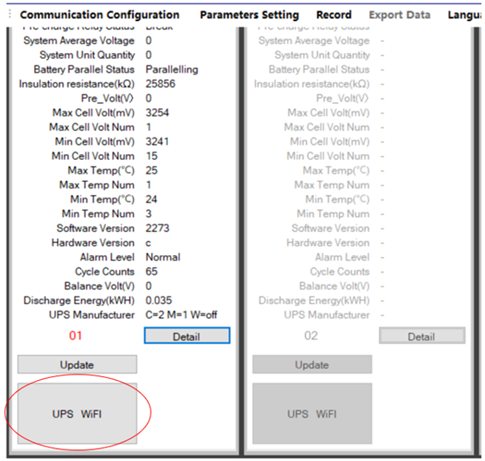Click the Update button under unit 01
The width and height of the screenshot is (485, 461).
(77, 364)
